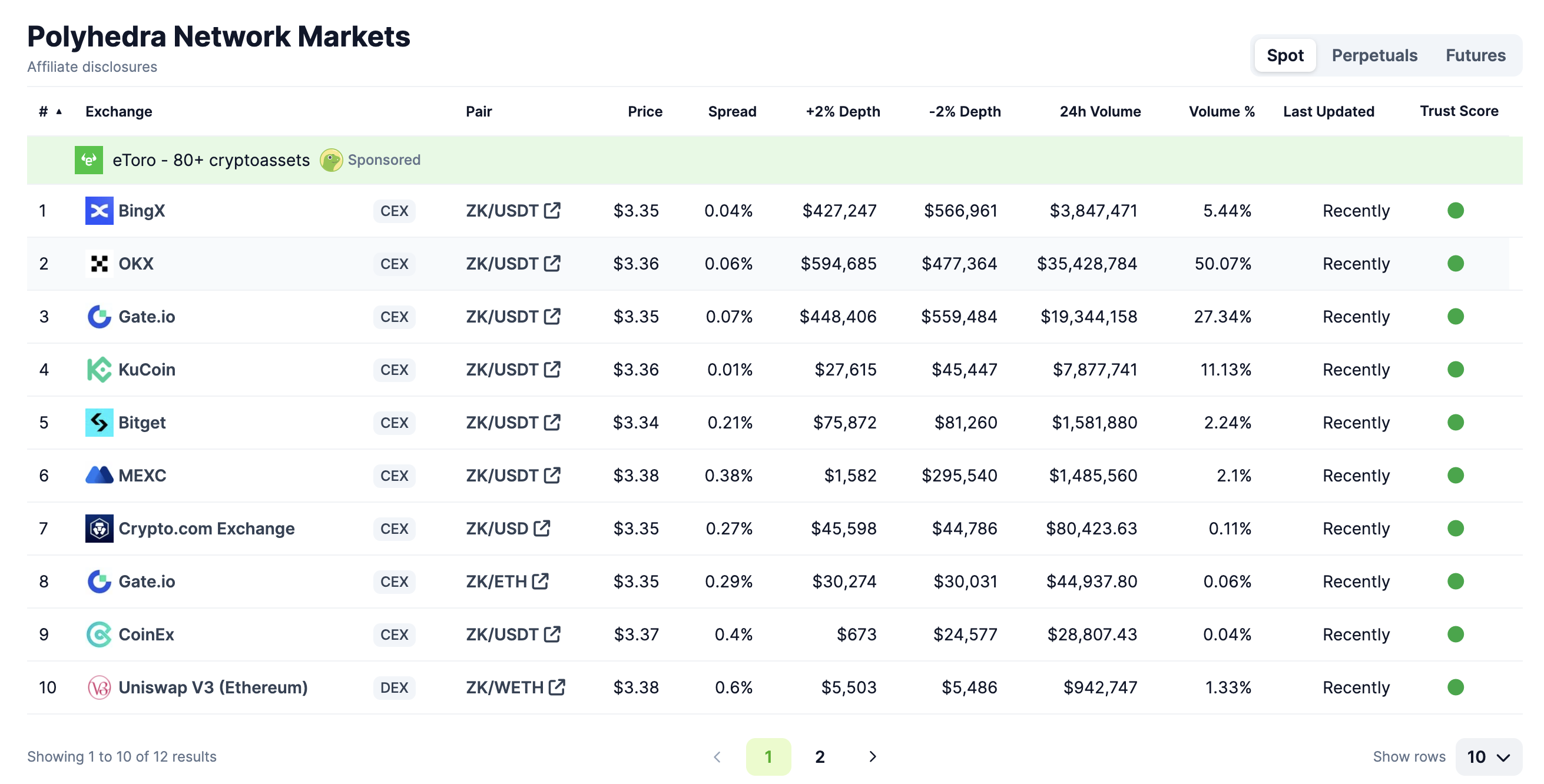The image size is (1544, 784).
Task: Open Gate.io ZK/USDT pair link
Action: [502, 316]
